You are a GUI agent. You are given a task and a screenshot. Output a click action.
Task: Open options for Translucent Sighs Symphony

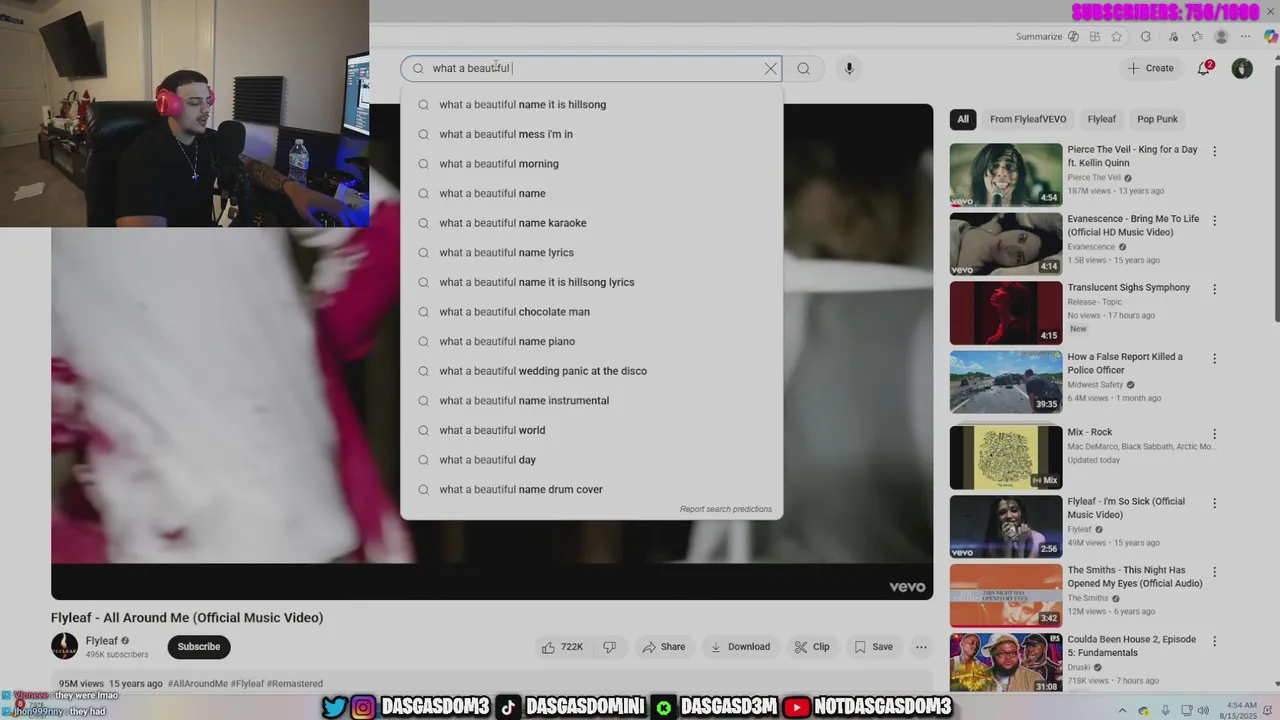(x=1215, y=290)
